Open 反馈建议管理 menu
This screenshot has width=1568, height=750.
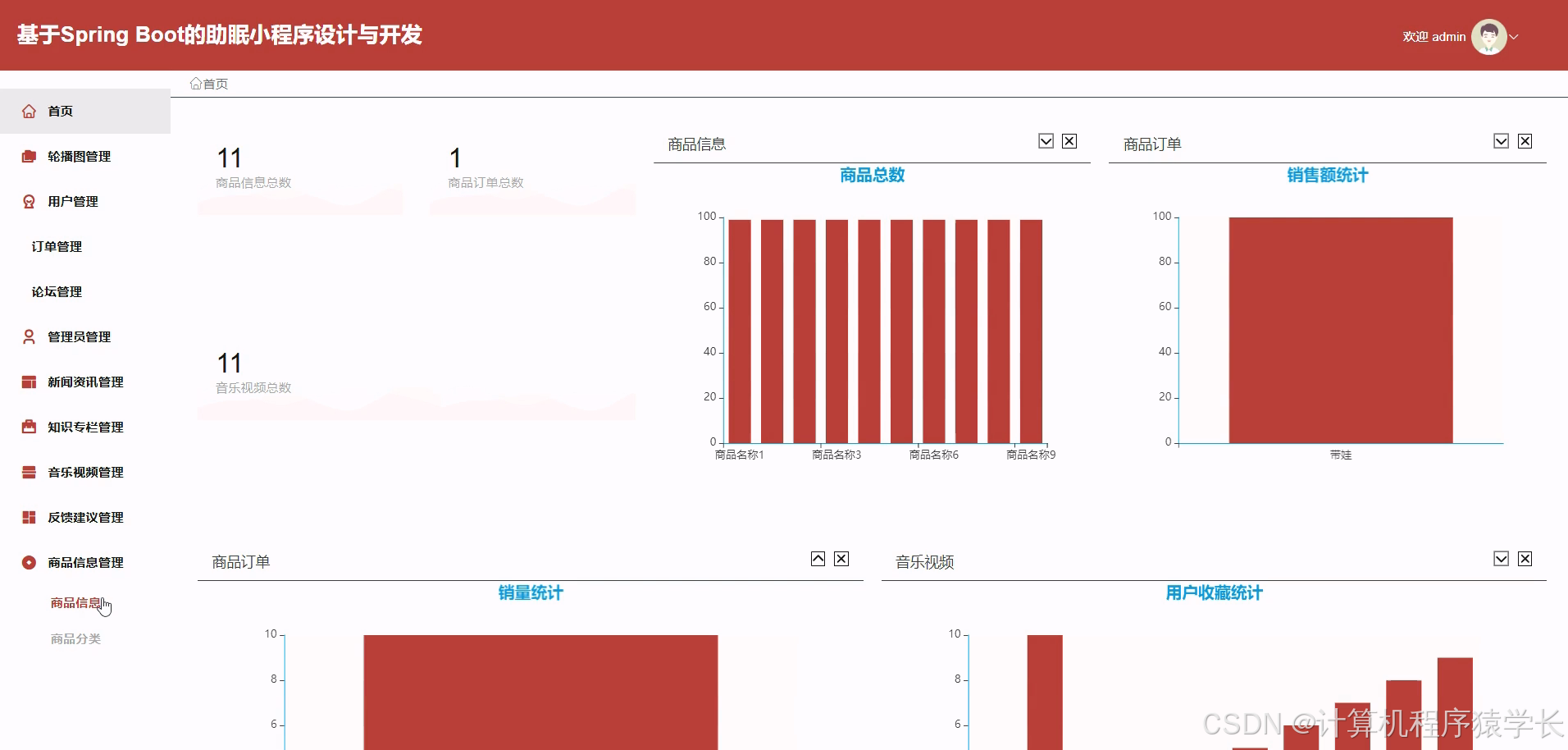coord(85,517)
